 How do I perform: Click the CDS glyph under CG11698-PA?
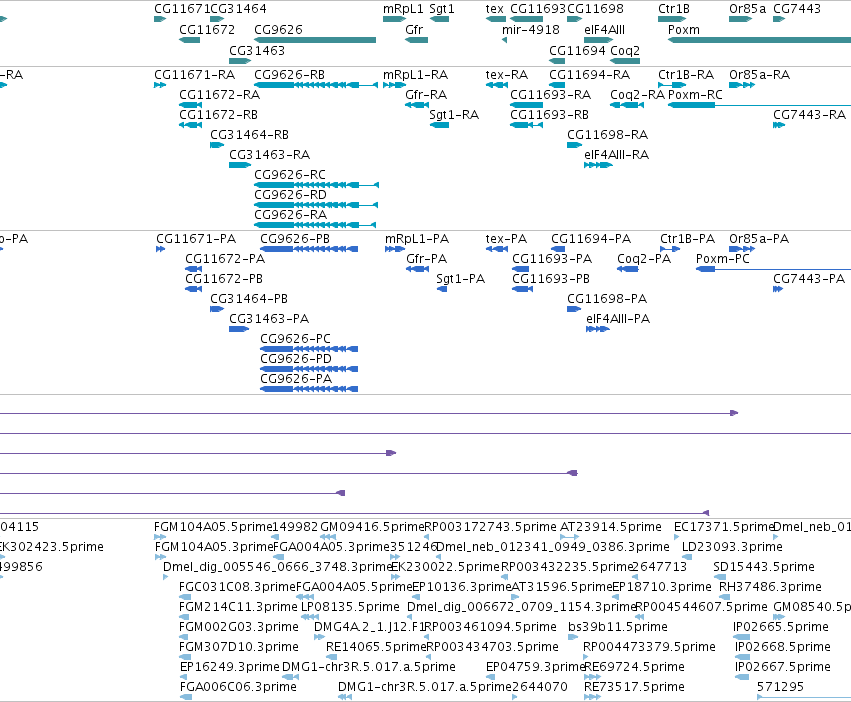click(574, 309)
